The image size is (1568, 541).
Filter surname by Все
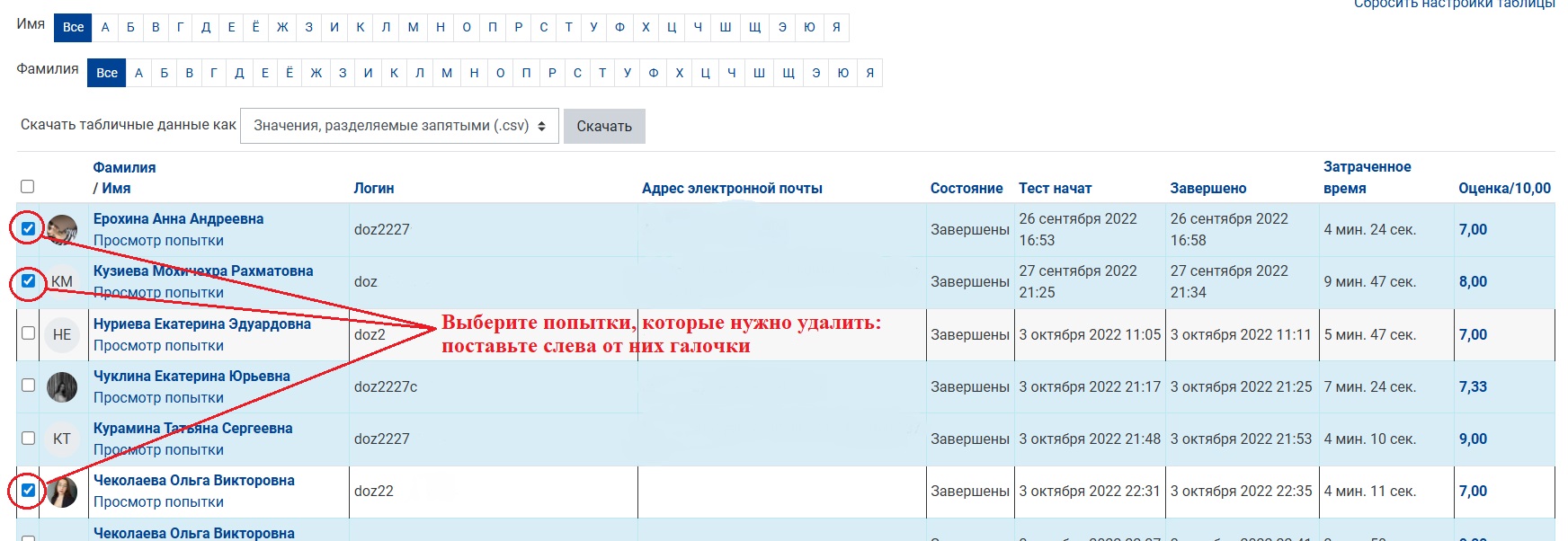(107, 73)
